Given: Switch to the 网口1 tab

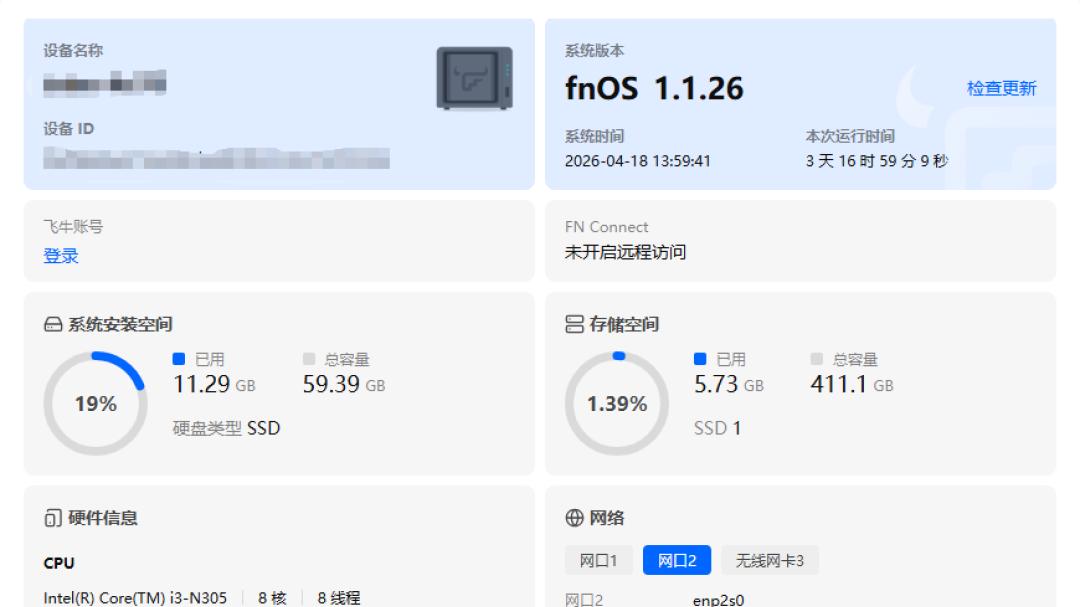Looking at the screenshot, I should [598, 560].
